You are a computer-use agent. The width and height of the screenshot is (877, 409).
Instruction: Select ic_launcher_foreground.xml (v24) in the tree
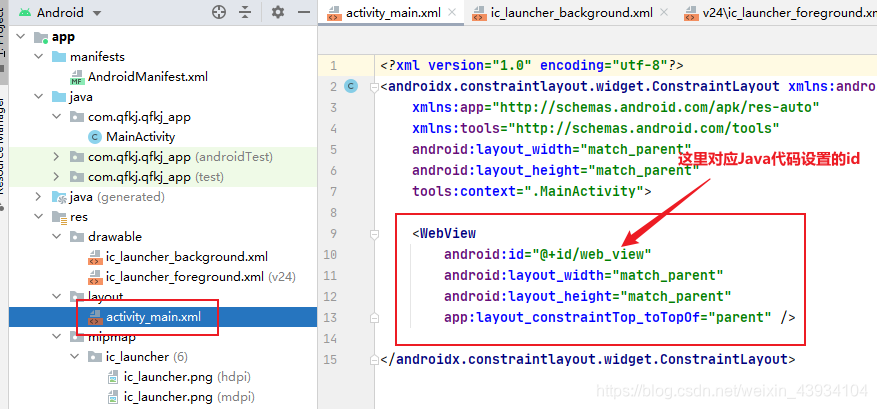click(x=201, y=276)
